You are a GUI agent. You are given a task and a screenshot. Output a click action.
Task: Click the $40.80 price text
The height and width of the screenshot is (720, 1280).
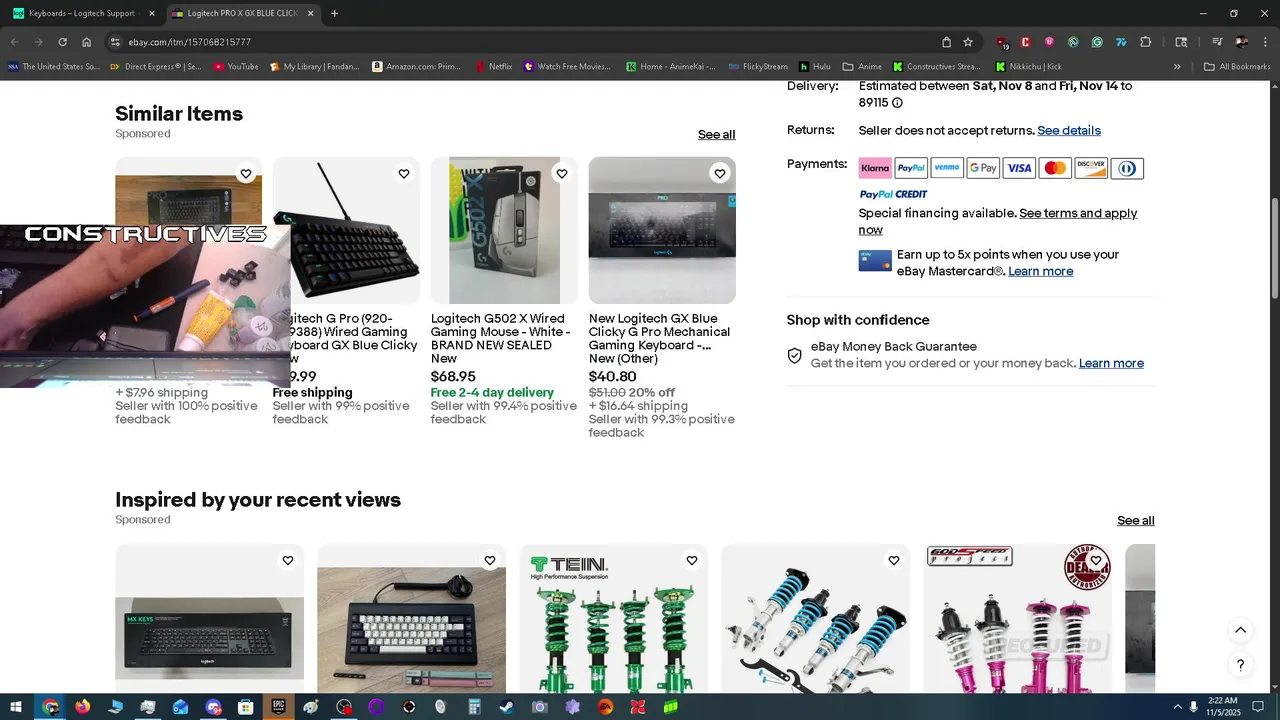pyautogui.click(x=612, y=377)
